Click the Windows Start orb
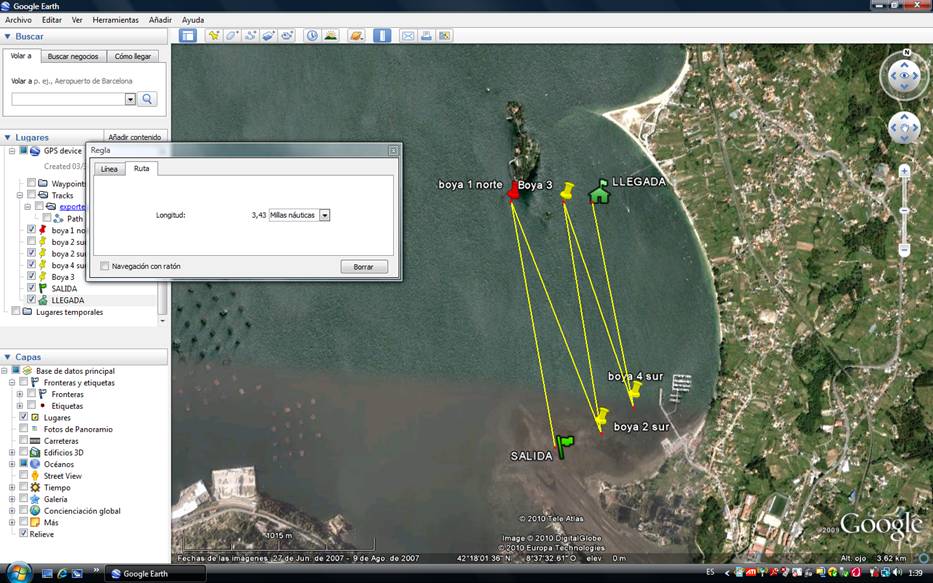Image resolution: width=933 pixels, height=583 pixels. point(18,573)
